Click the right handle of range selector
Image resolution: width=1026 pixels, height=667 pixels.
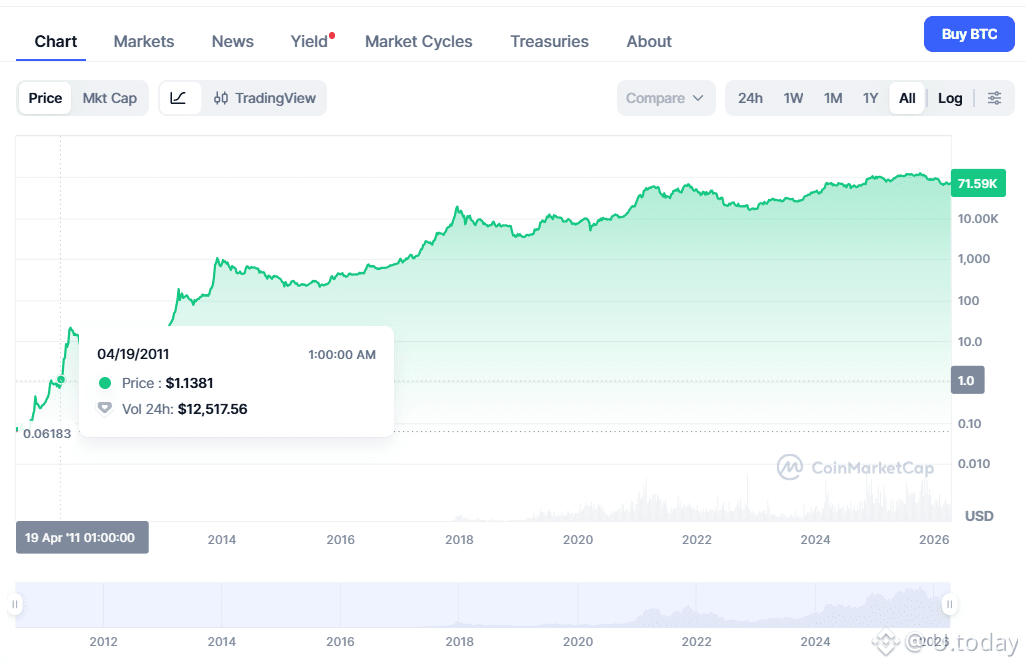coord(948,604)
